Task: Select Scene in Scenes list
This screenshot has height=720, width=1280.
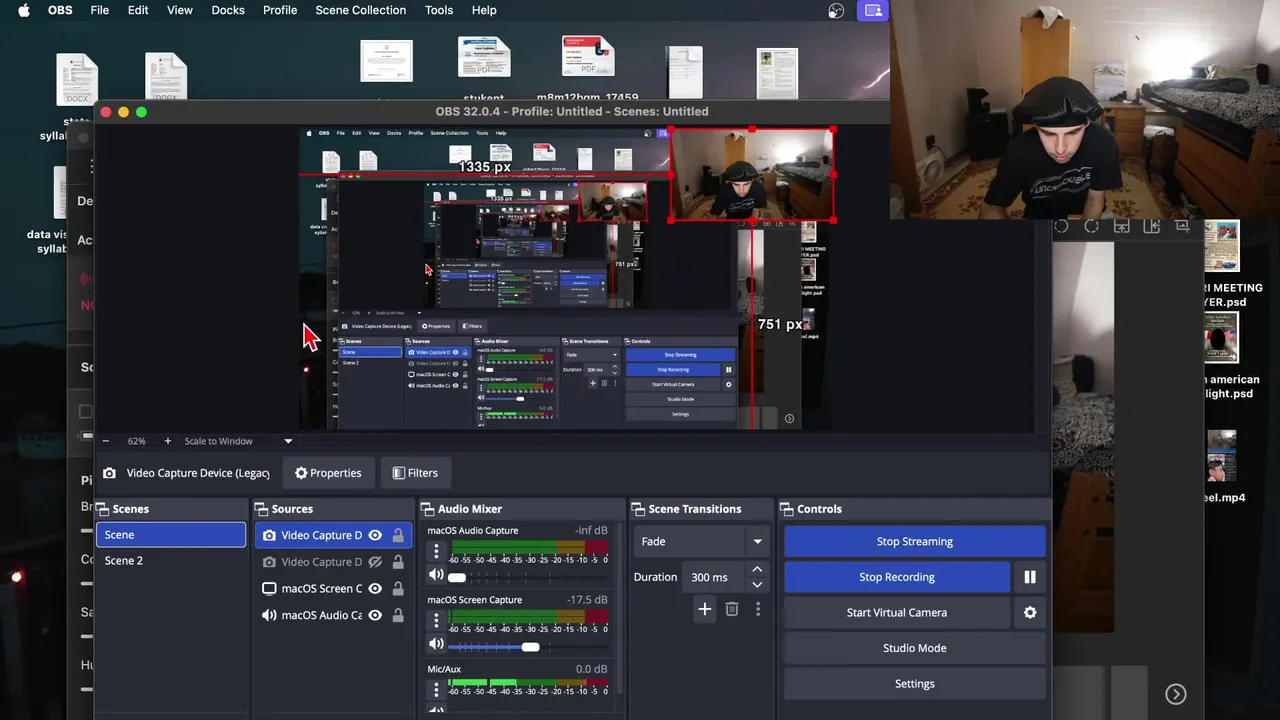Action: point(171,535)
